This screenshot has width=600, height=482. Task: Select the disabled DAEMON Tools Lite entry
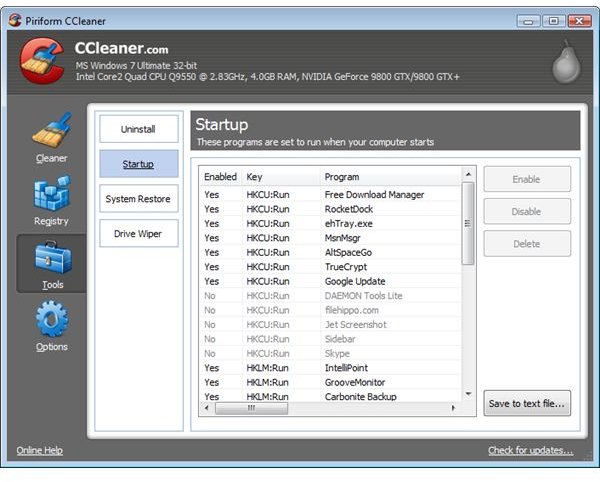tap(330, 296)
